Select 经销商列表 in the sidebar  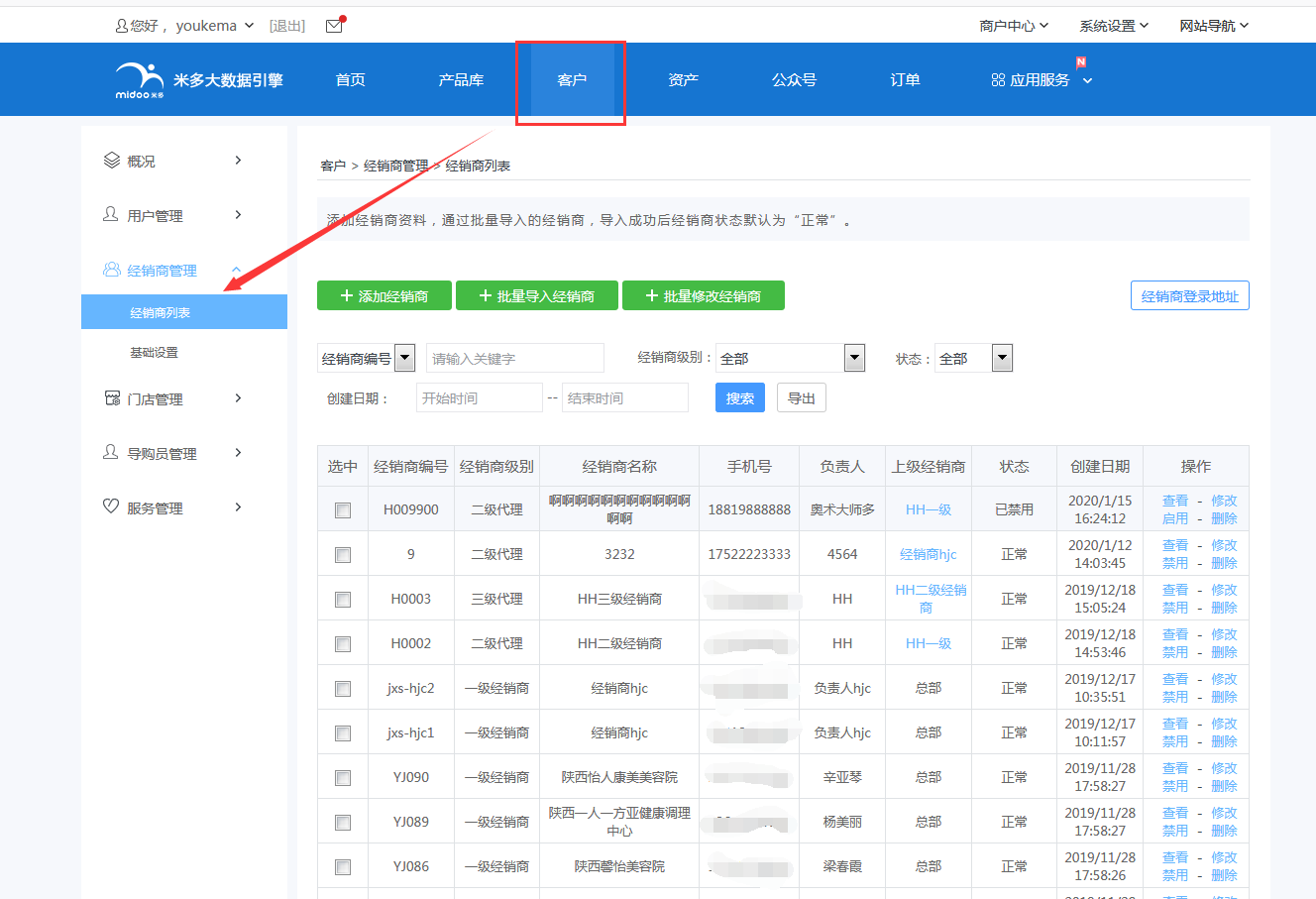click(184, 312)
